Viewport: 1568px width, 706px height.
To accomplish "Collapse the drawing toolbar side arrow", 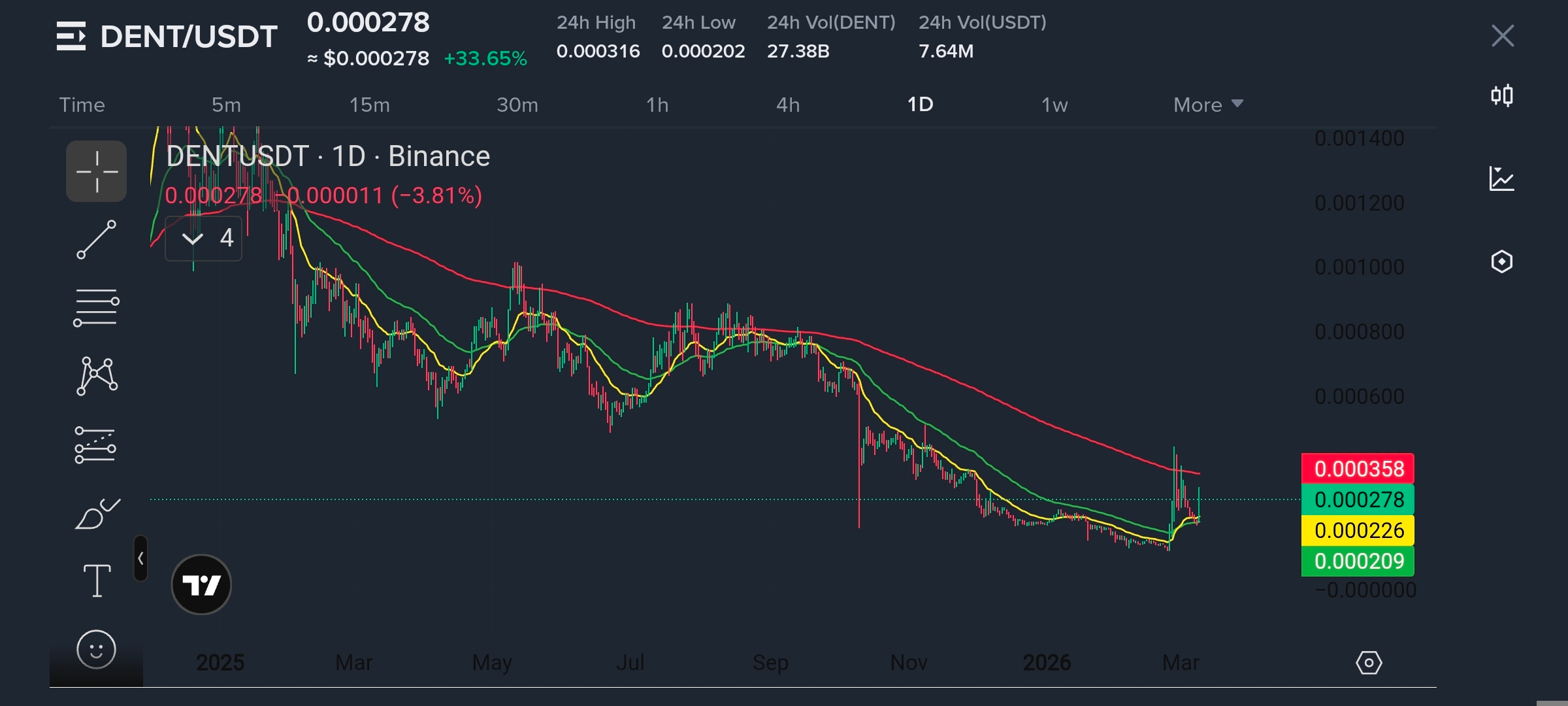I will pyautogui.click(x=140, y=558).
